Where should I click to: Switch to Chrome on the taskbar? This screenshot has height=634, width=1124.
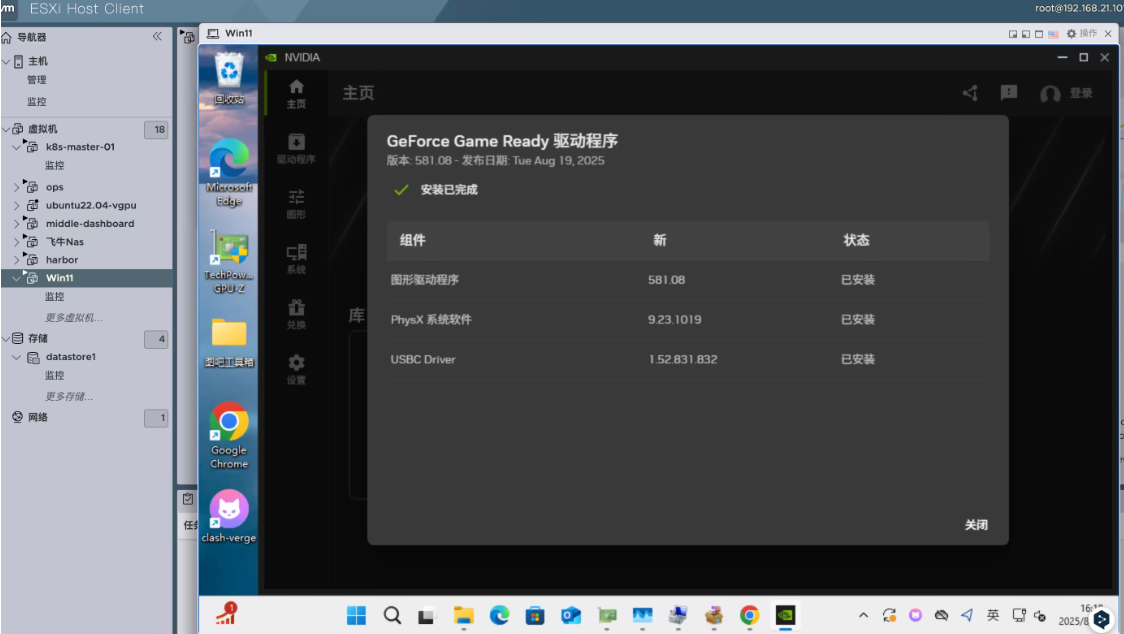750,615
